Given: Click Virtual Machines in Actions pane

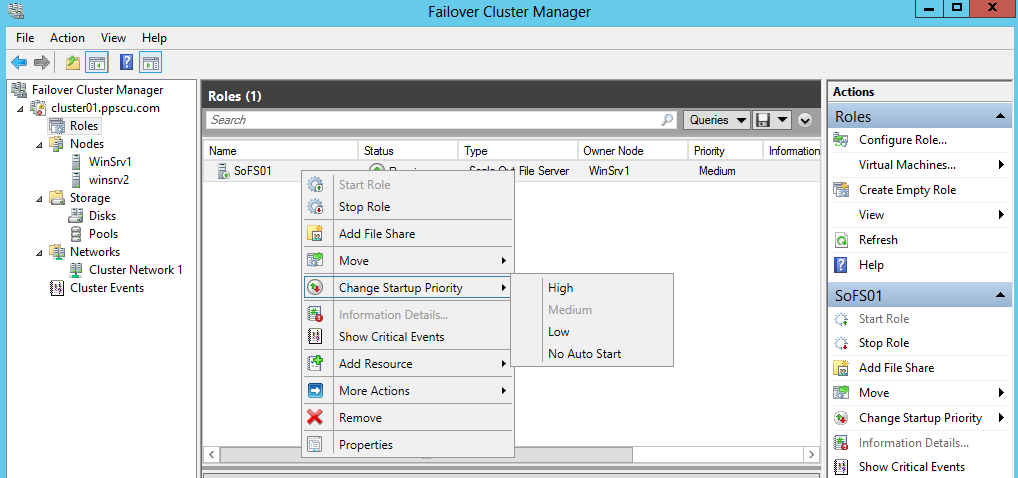Looking at the screenshot, I should click(x=907, y=165).
